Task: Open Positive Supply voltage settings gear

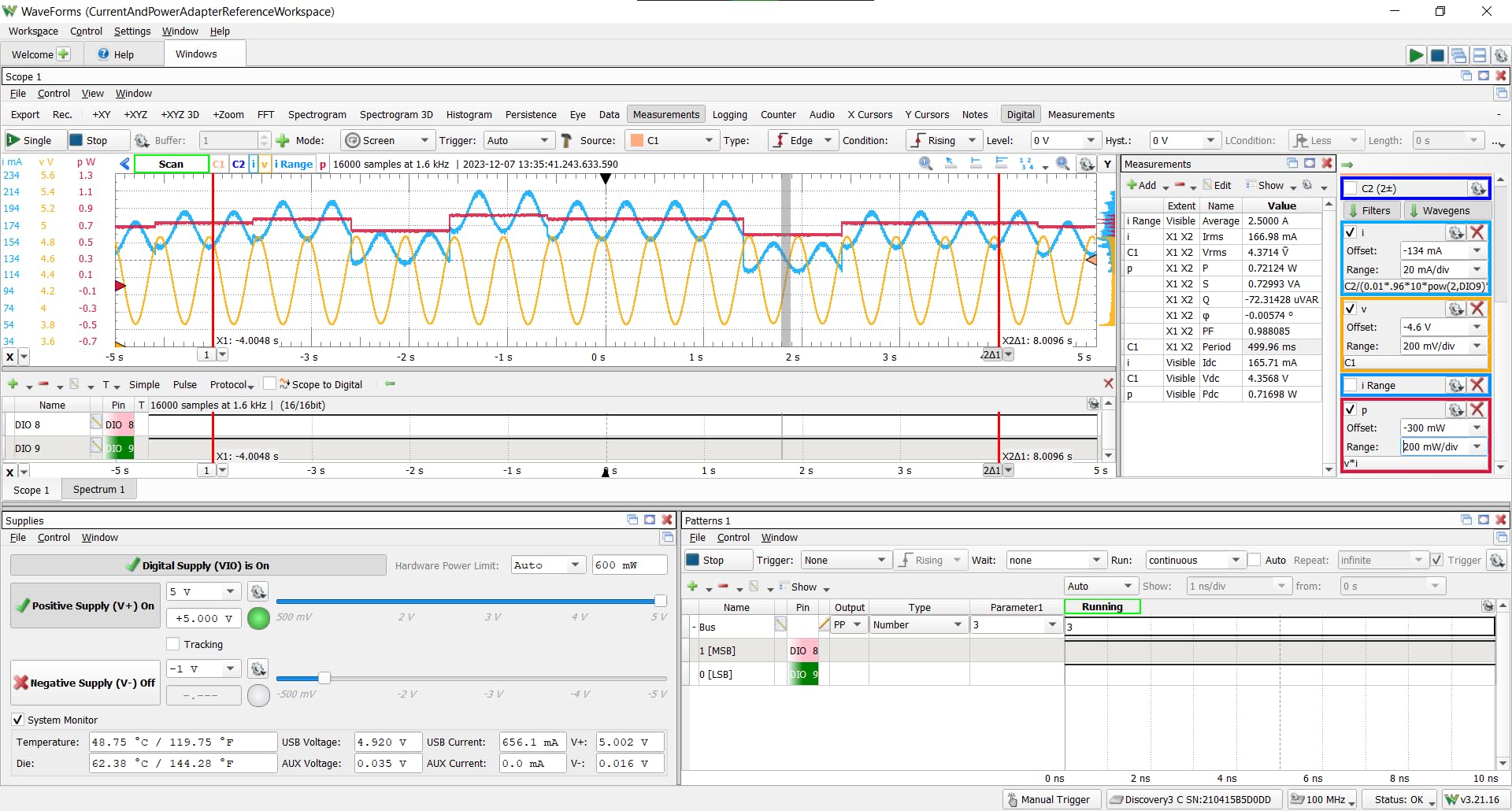Action: coord(258,591)
